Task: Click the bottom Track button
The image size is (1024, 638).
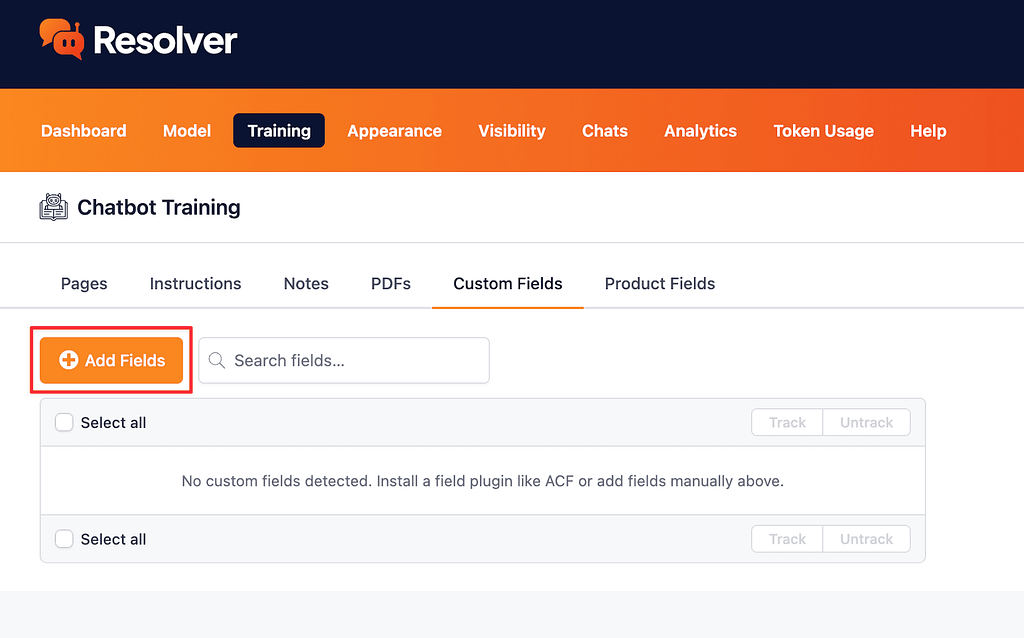Action: (x=787, y=539)
